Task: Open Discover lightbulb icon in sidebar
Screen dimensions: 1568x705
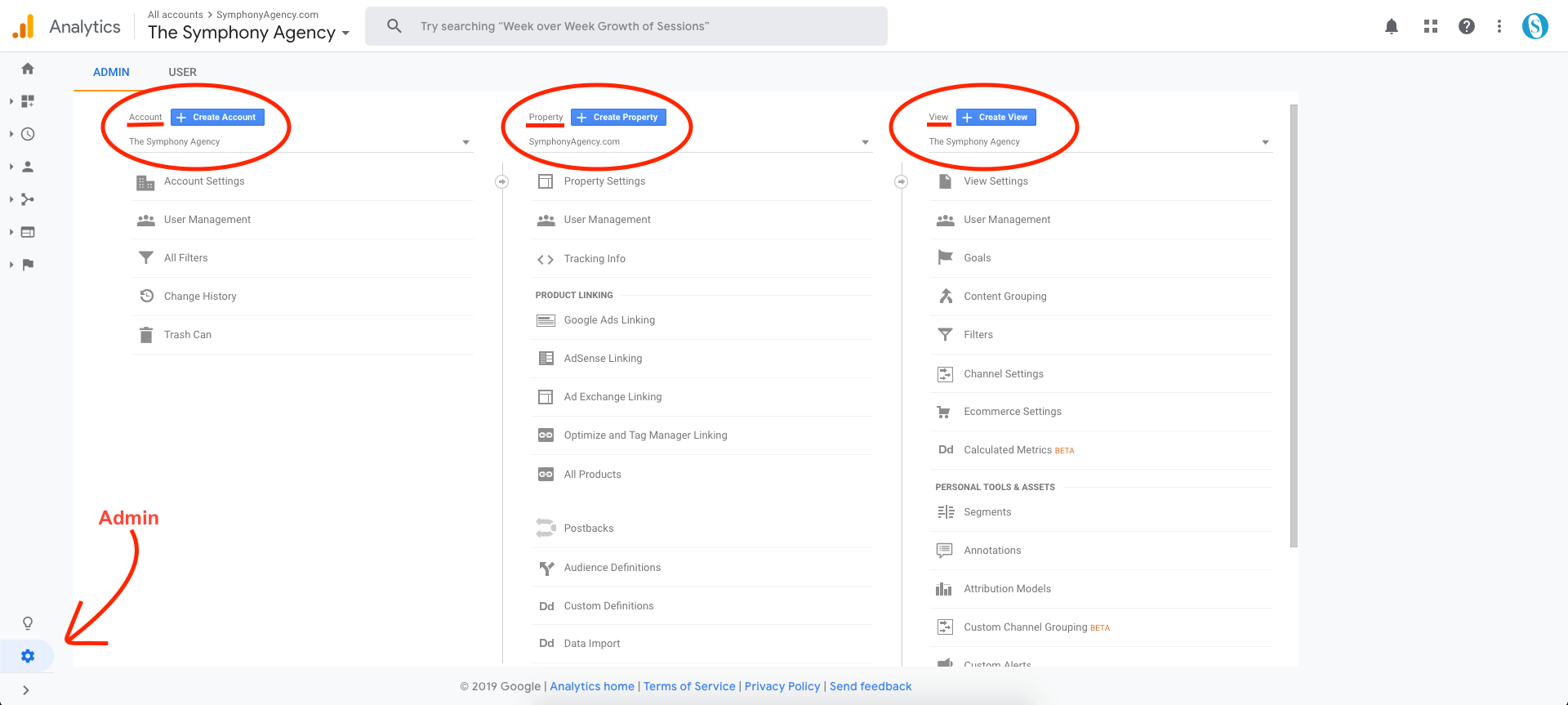Action: pyautogui.click(x=28, y=623)
